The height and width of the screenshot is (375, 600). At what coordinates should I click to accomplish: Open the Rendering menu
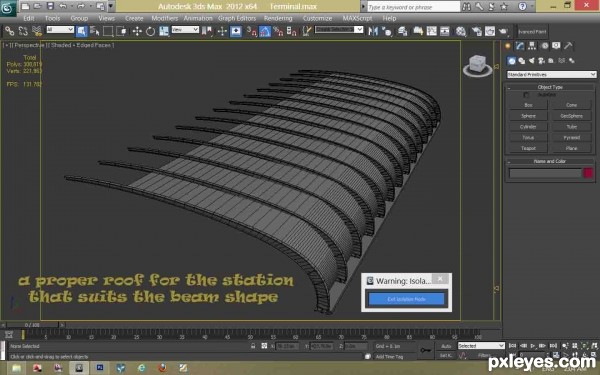tap(278, 18)
